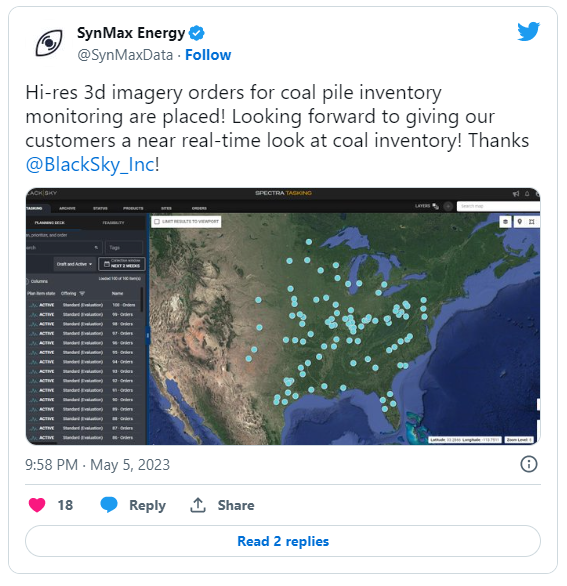Click the Read 2 replies button
Viewport: 567px width, 586px height.
283,541
